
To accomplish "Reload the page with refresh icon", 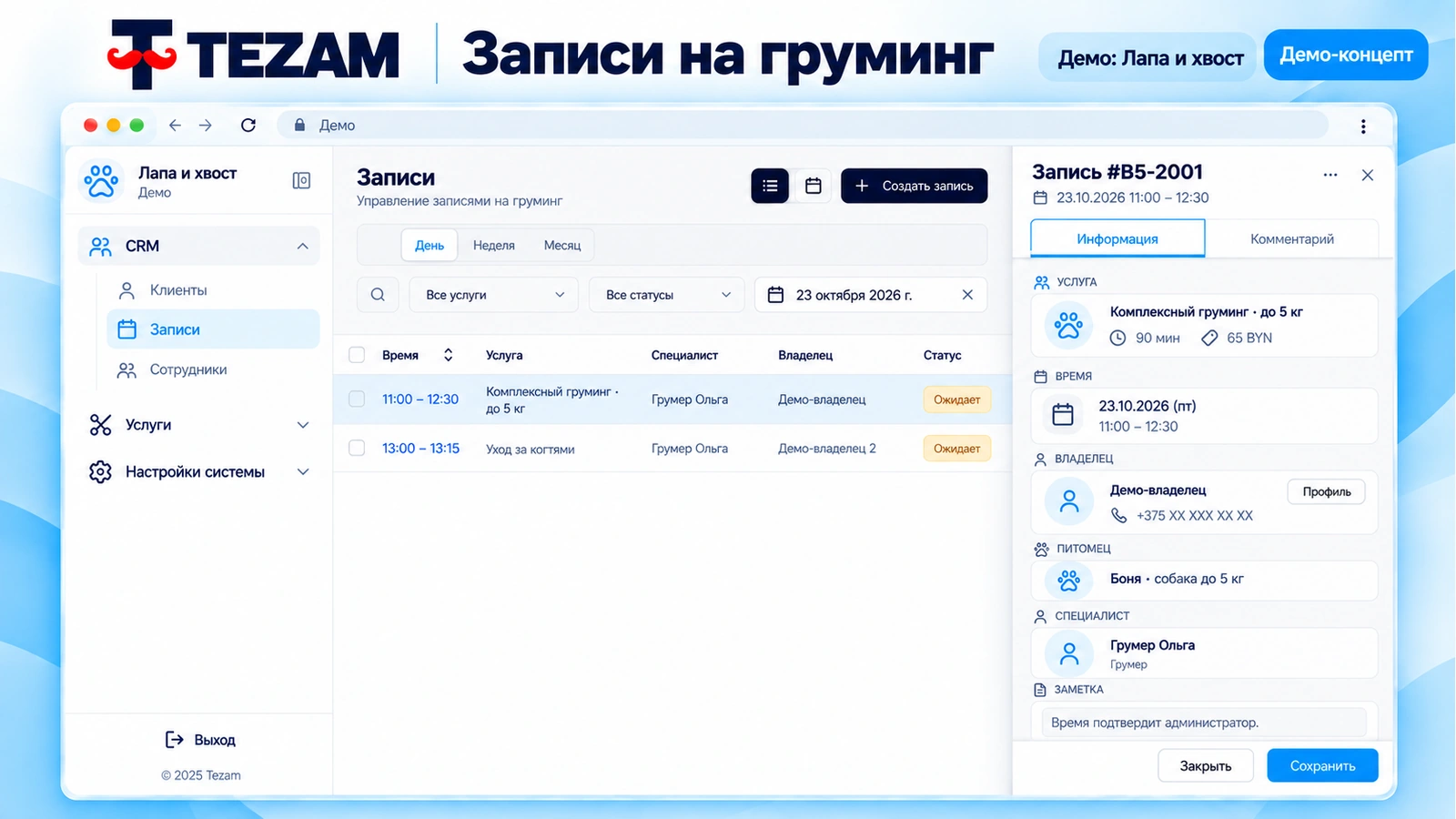I will (248, 126).
